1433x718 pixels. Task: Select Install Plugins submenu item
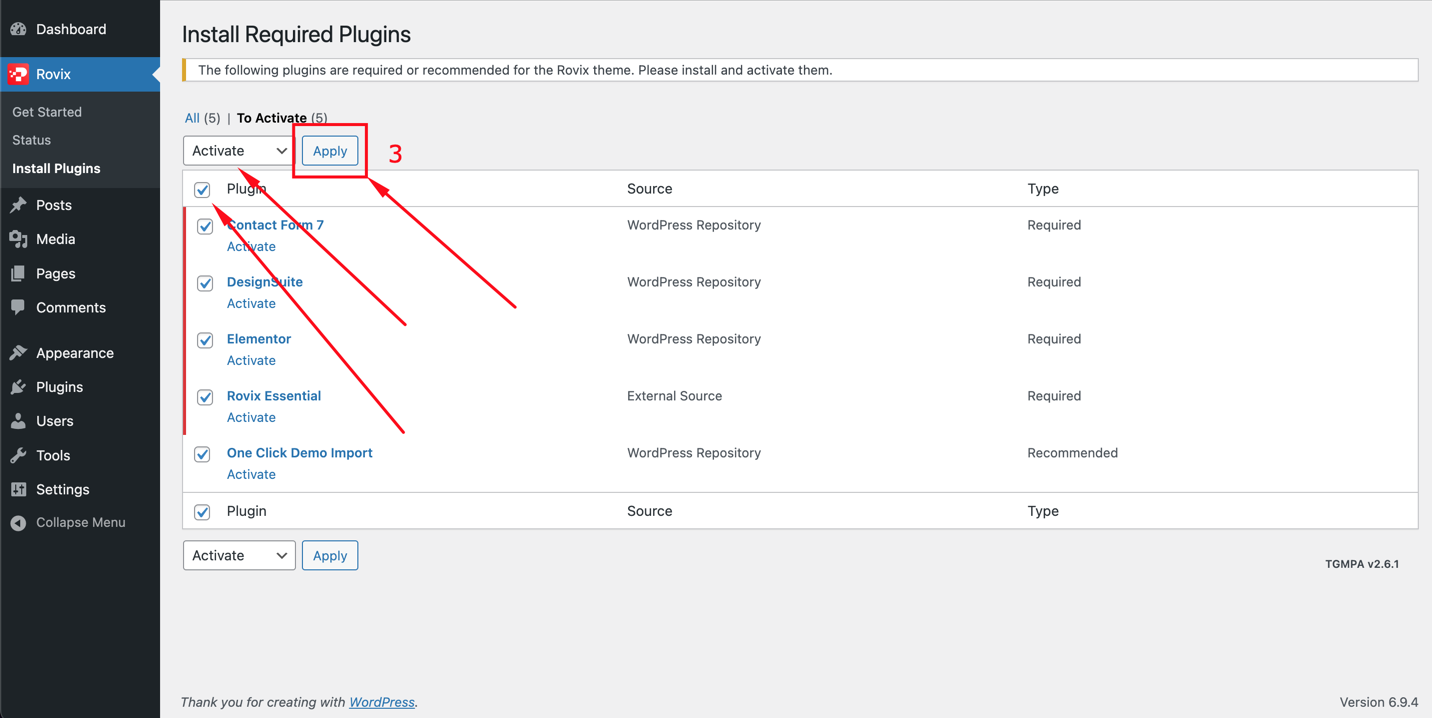(56, 168)
